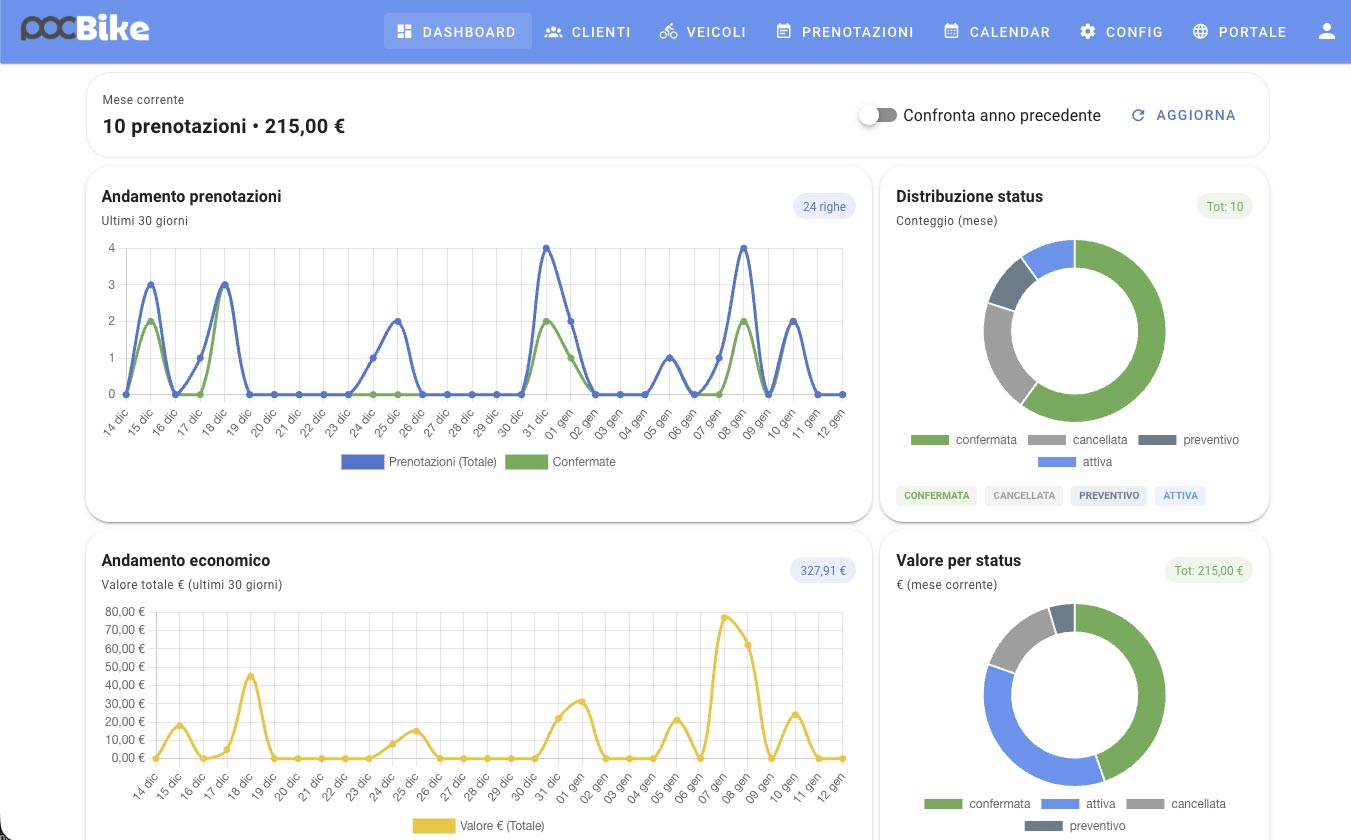Screen dimensions: 1351x840
Task: Click "10 prenotazioni • 215,00 €" summary text
Action: click(224, 127)
